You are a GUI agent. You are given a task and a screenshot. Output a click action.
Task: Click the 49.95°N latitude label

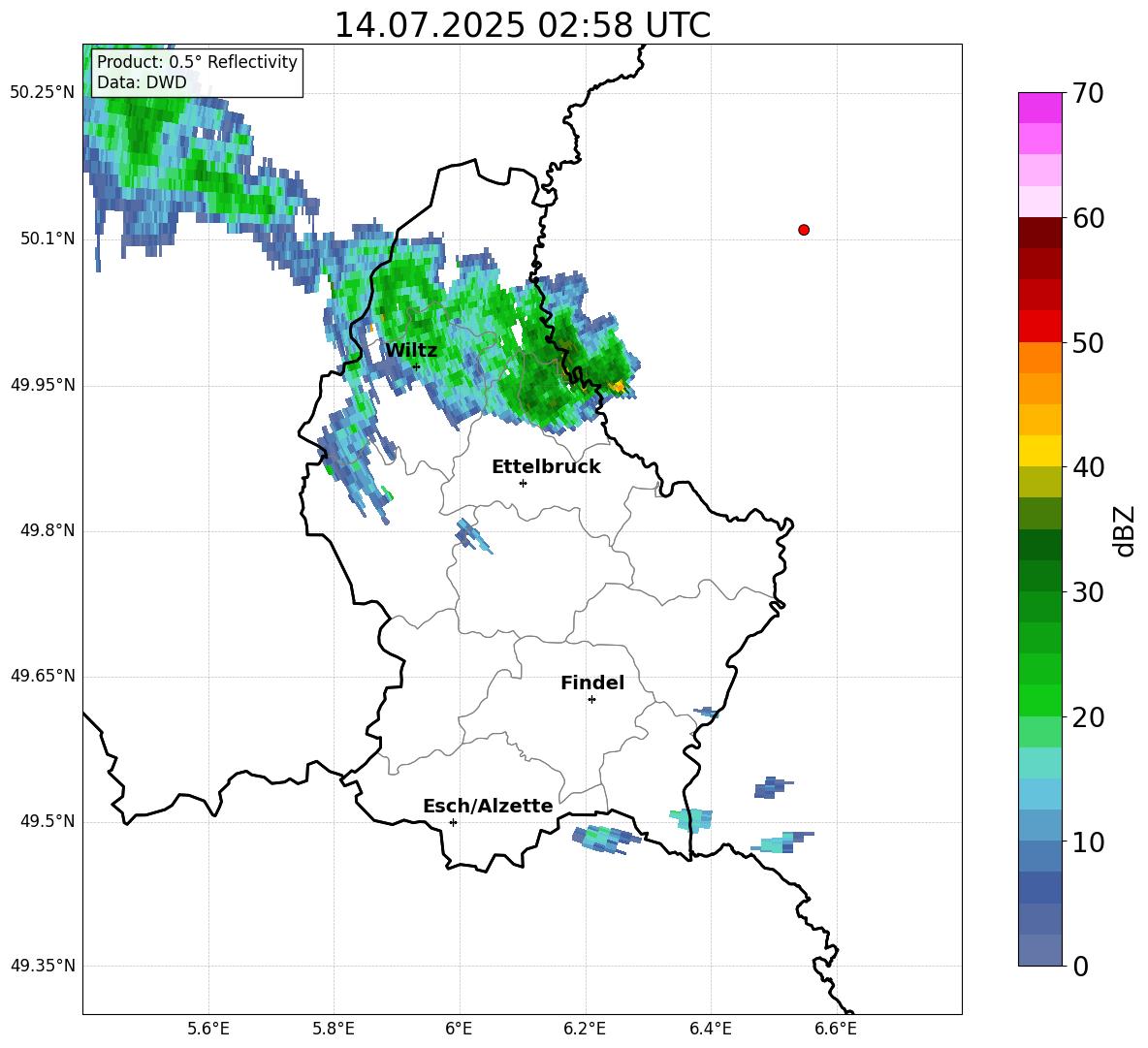coord(43,385)
